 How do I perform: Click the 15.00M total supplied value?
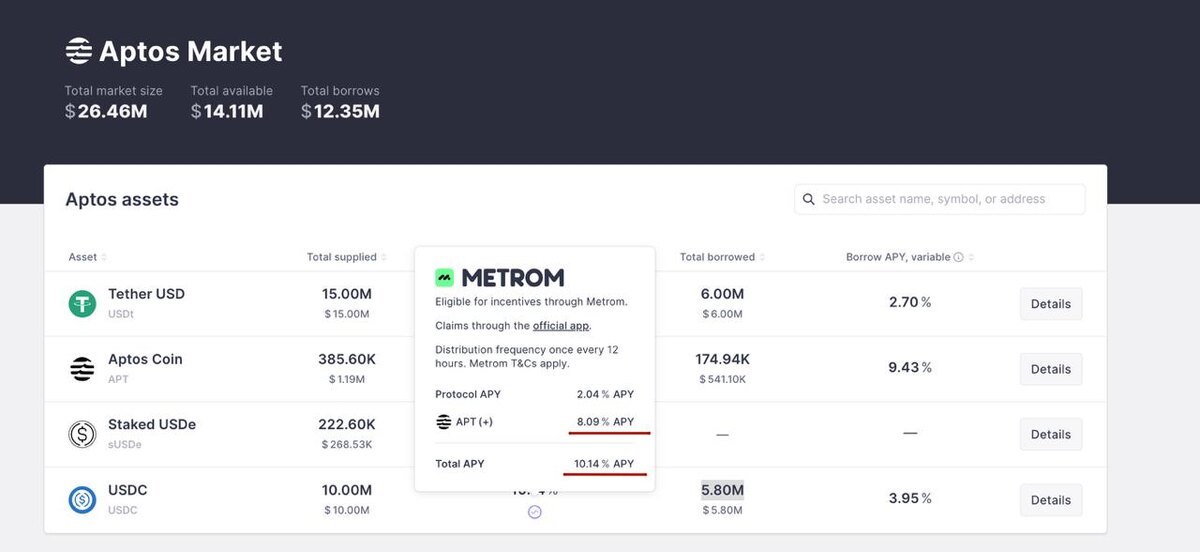tap(347, 294)
